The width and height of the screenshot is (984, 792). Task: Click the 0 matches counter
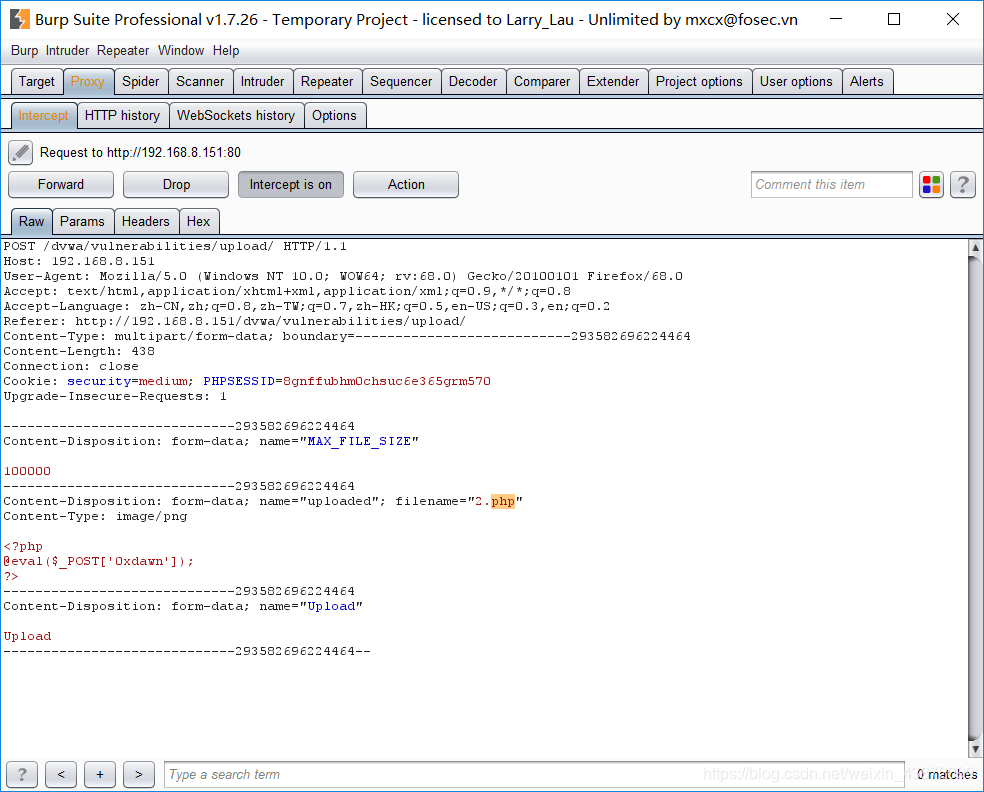[x=947, y=774]
